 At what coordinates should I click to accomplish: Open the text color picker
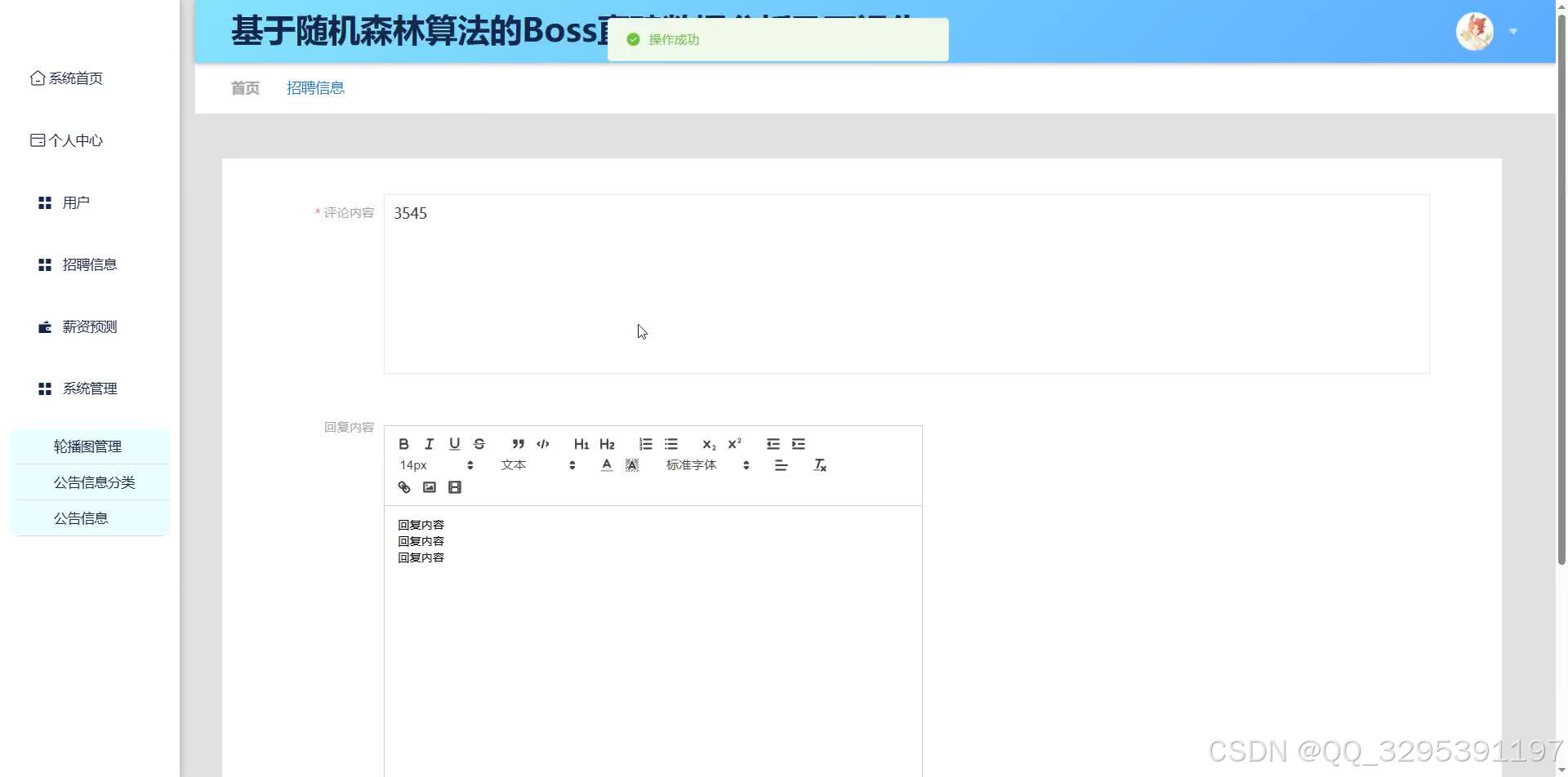[607, 465]
